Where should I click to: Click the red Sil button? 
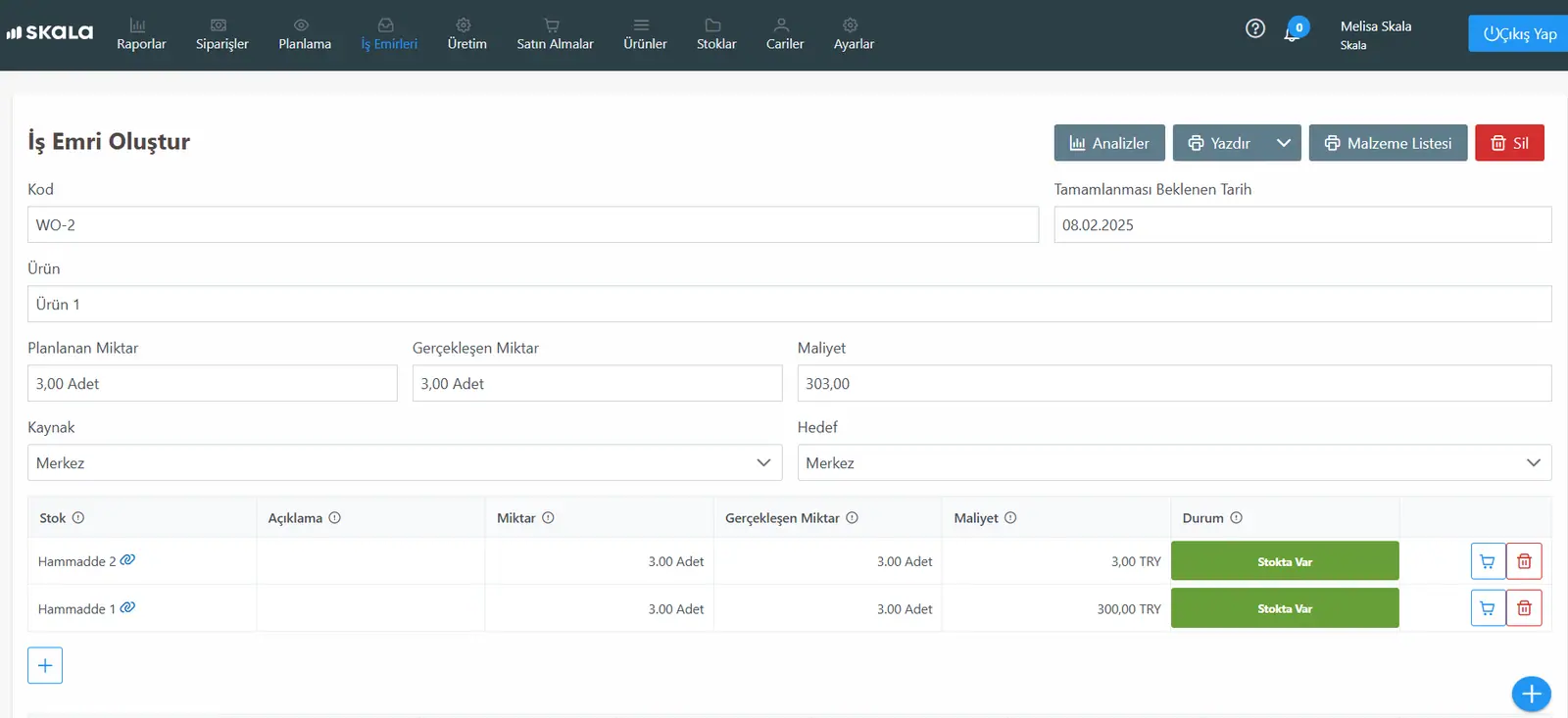1509,143
